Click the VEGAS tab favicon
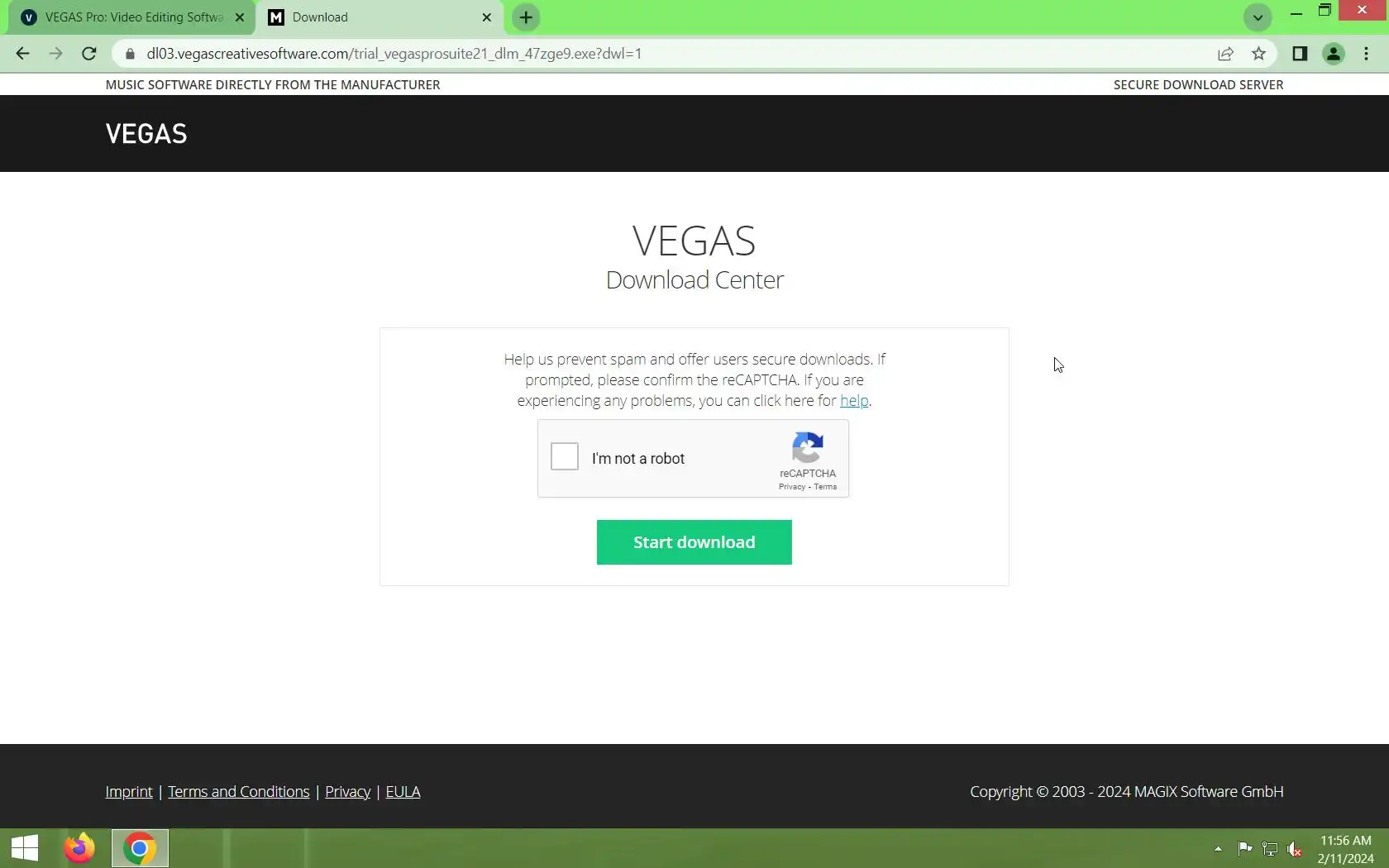Image resolution: width=1389 pixels, height=868 pixels. tap(29, 17)
